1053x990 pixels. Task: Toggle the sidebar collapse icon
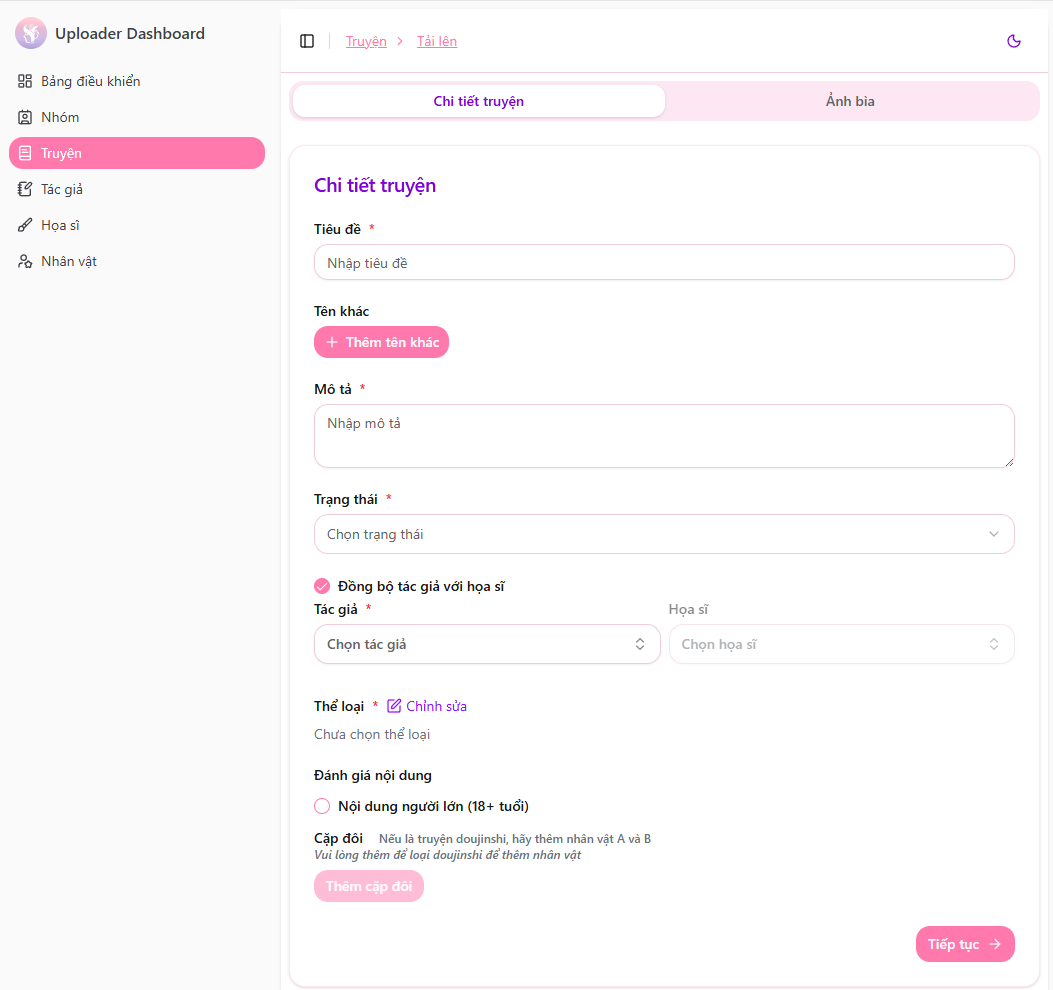click(307, 40)
